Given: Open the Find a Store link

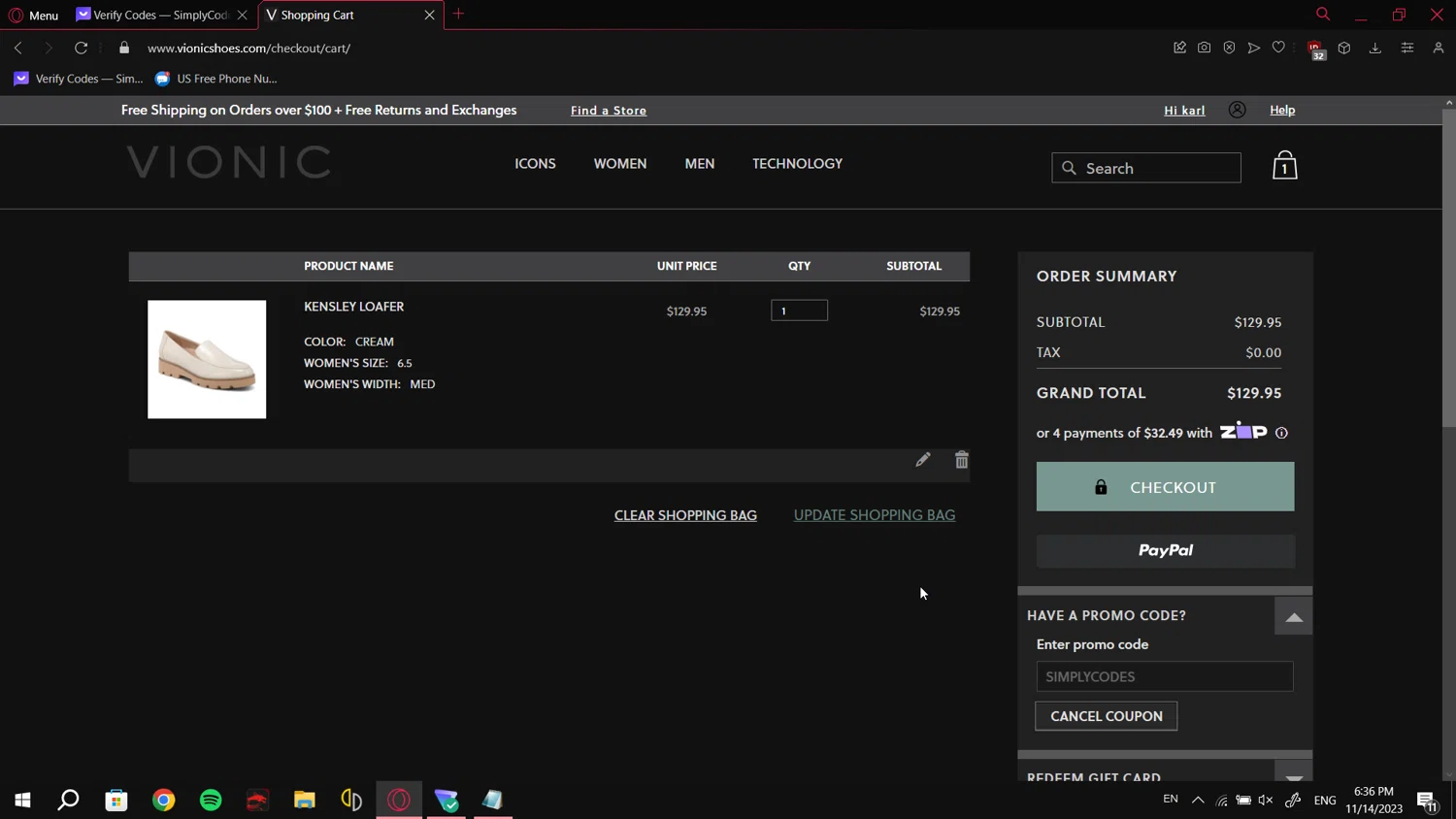Looking at the screenshot, I should [x=609, y=111].
